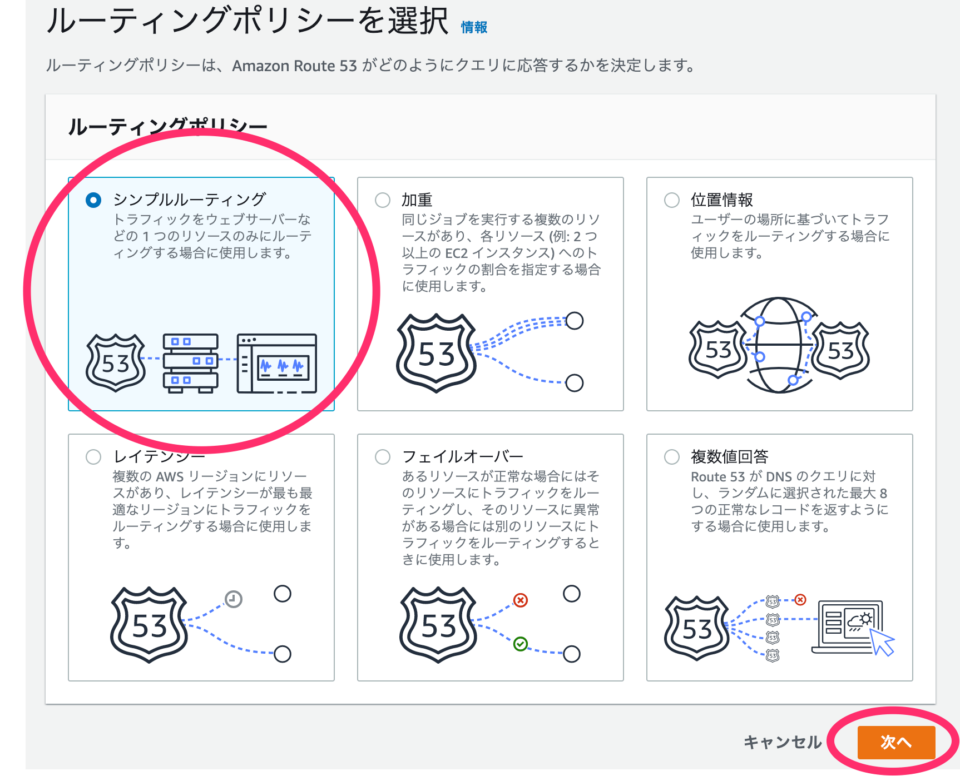This screenshot has height=776, width=960.
Task: Select the 加重 routing radio button
Action: click(383, 200)
